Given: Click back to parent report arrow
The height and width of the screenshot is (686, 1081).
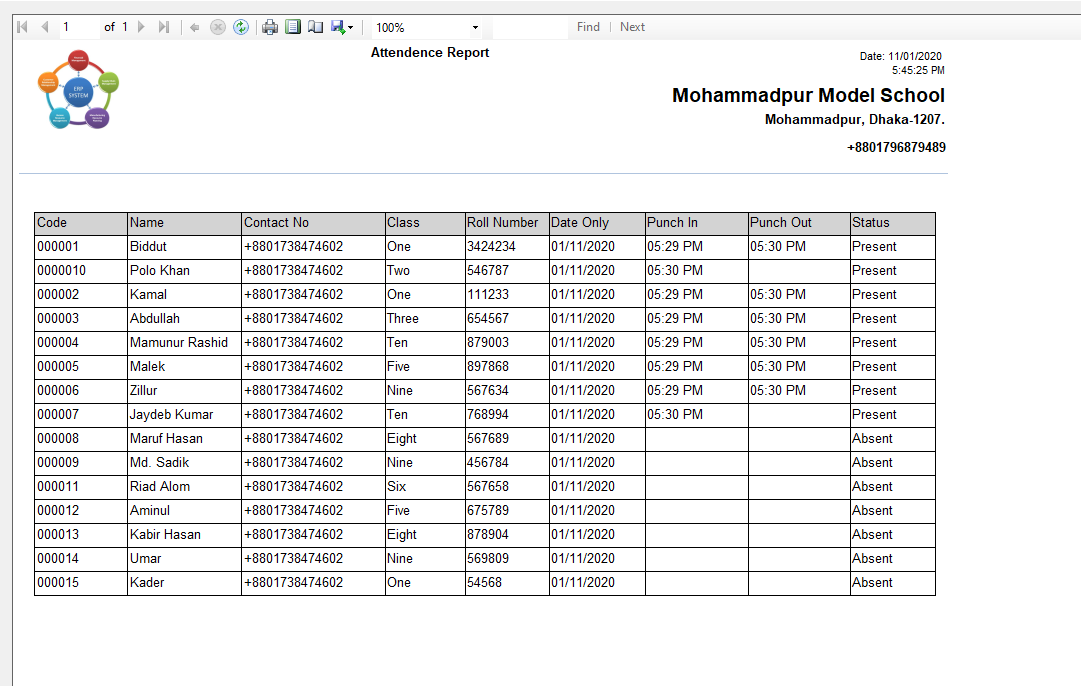Looking at the screenshot, I should click(x=194, y=28).
